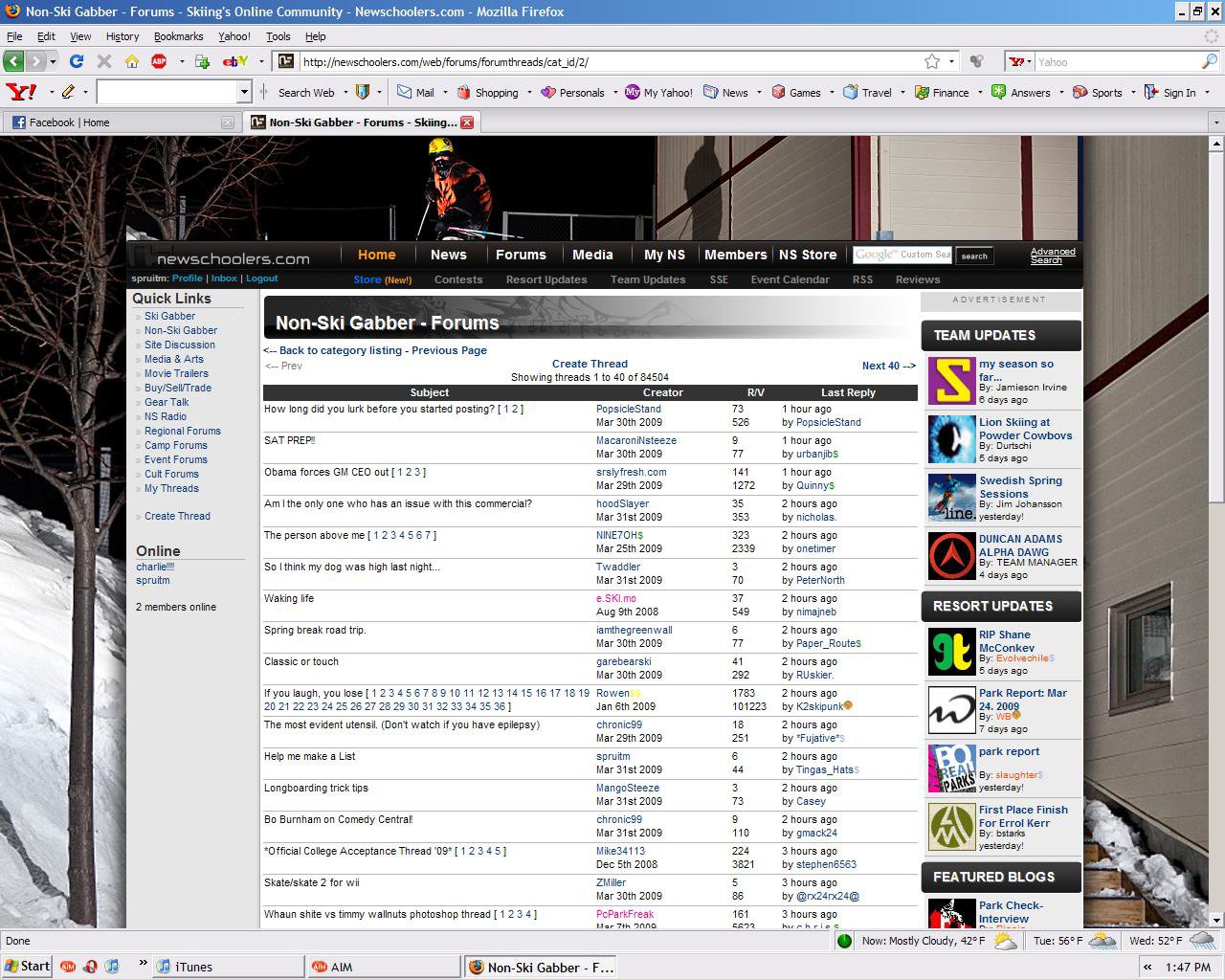Open RIP Shane McConkey resort update thumbnail
This screenshot has height=980, width=1225.
tap(951, 652)
